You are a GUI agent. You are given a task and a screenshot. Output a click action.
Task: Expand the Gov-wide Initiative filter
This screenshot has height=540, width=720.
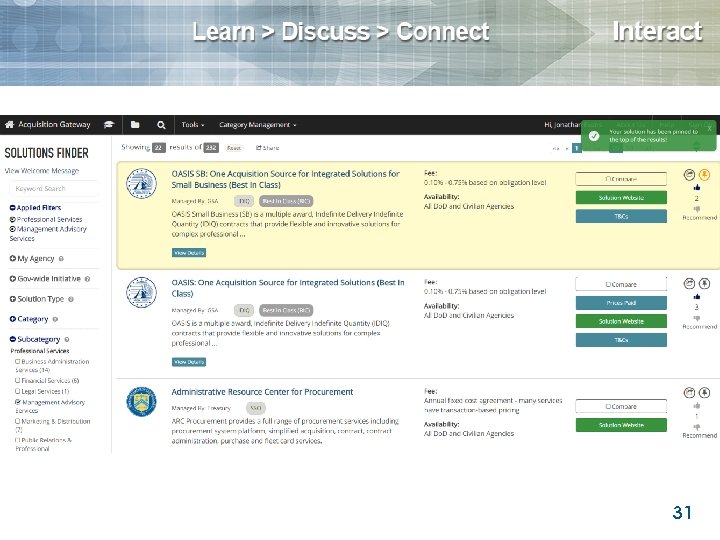12,279
